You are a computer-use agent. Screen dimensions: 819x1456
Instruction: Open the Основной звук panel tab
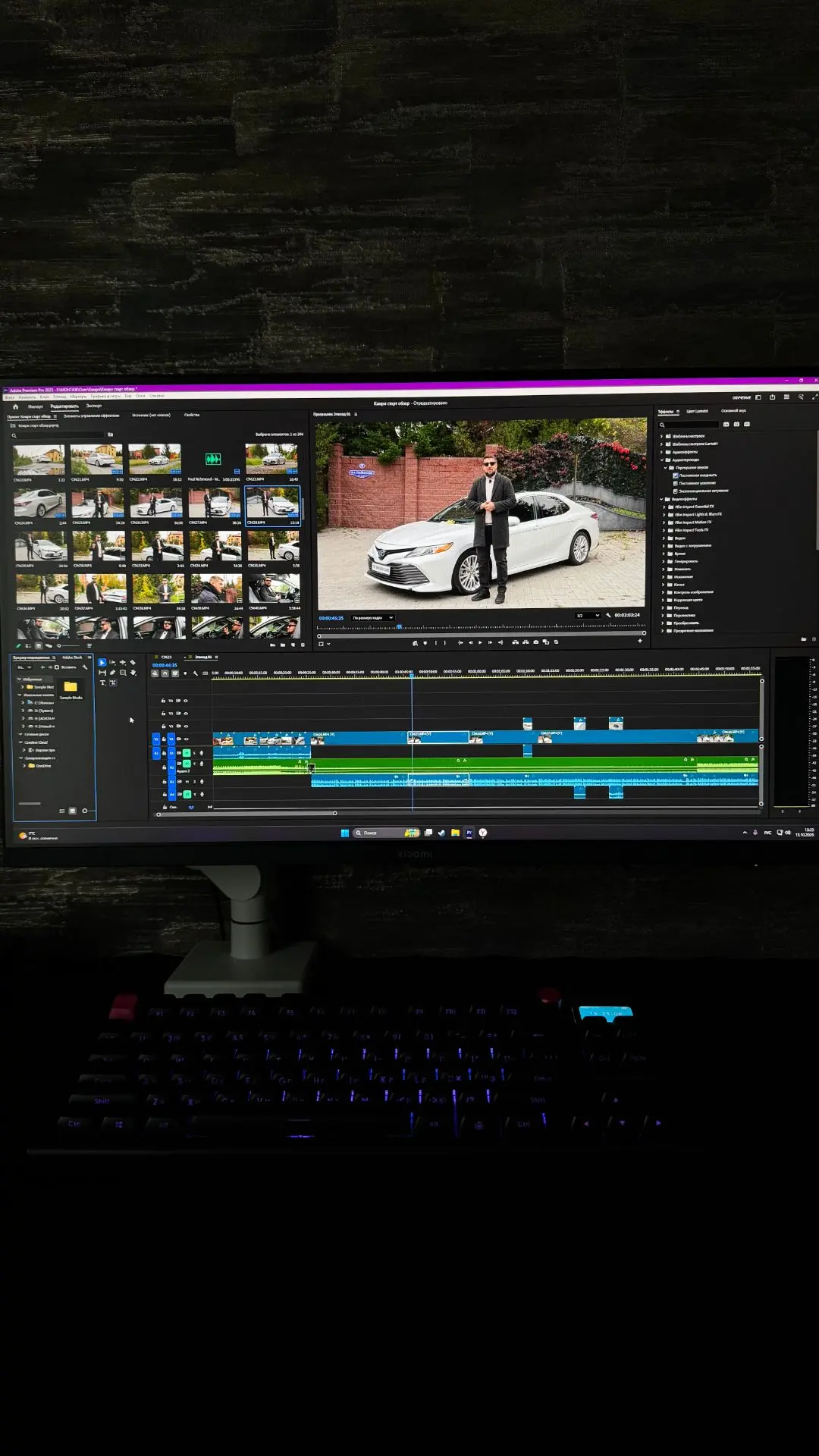pos(733,411)
